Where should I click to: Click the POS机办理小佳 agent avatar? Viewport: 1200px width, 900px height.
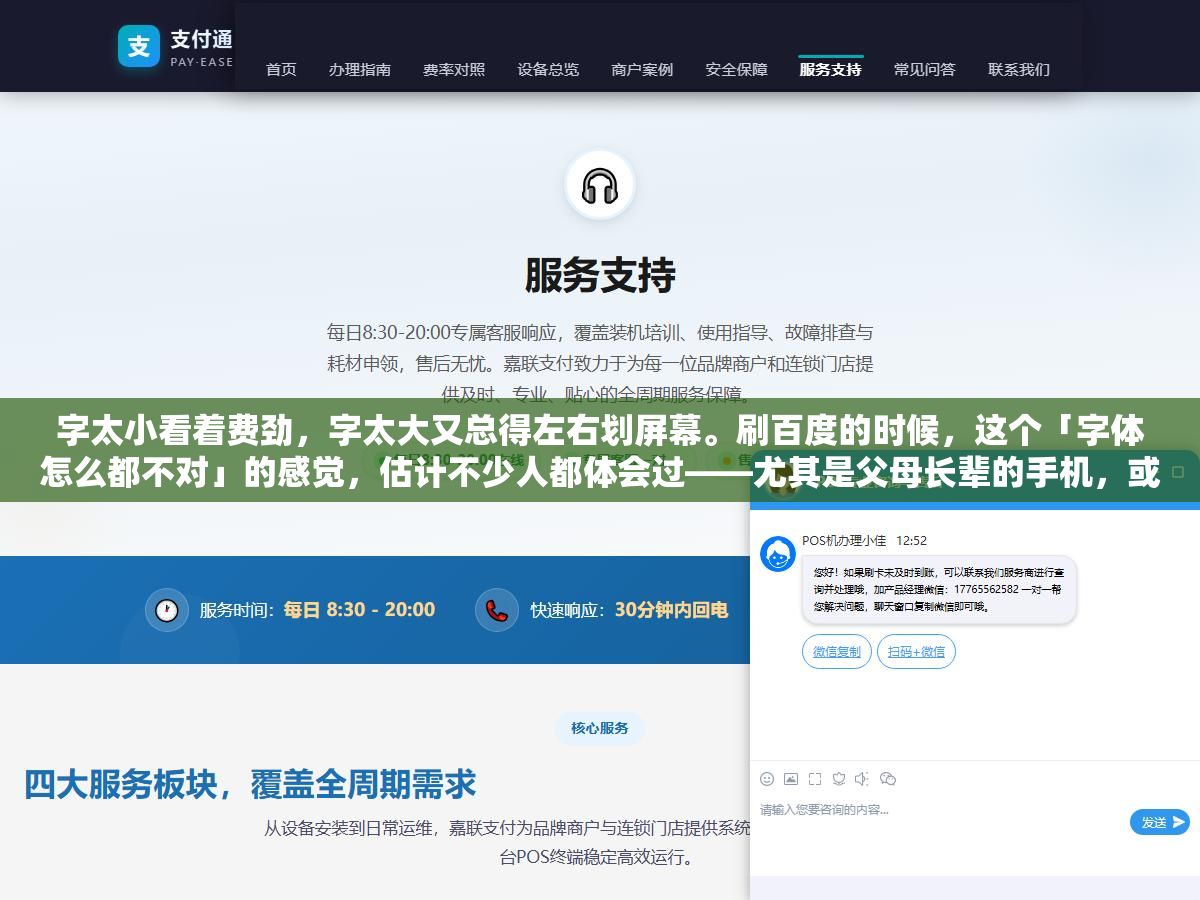tap(778, 554)
